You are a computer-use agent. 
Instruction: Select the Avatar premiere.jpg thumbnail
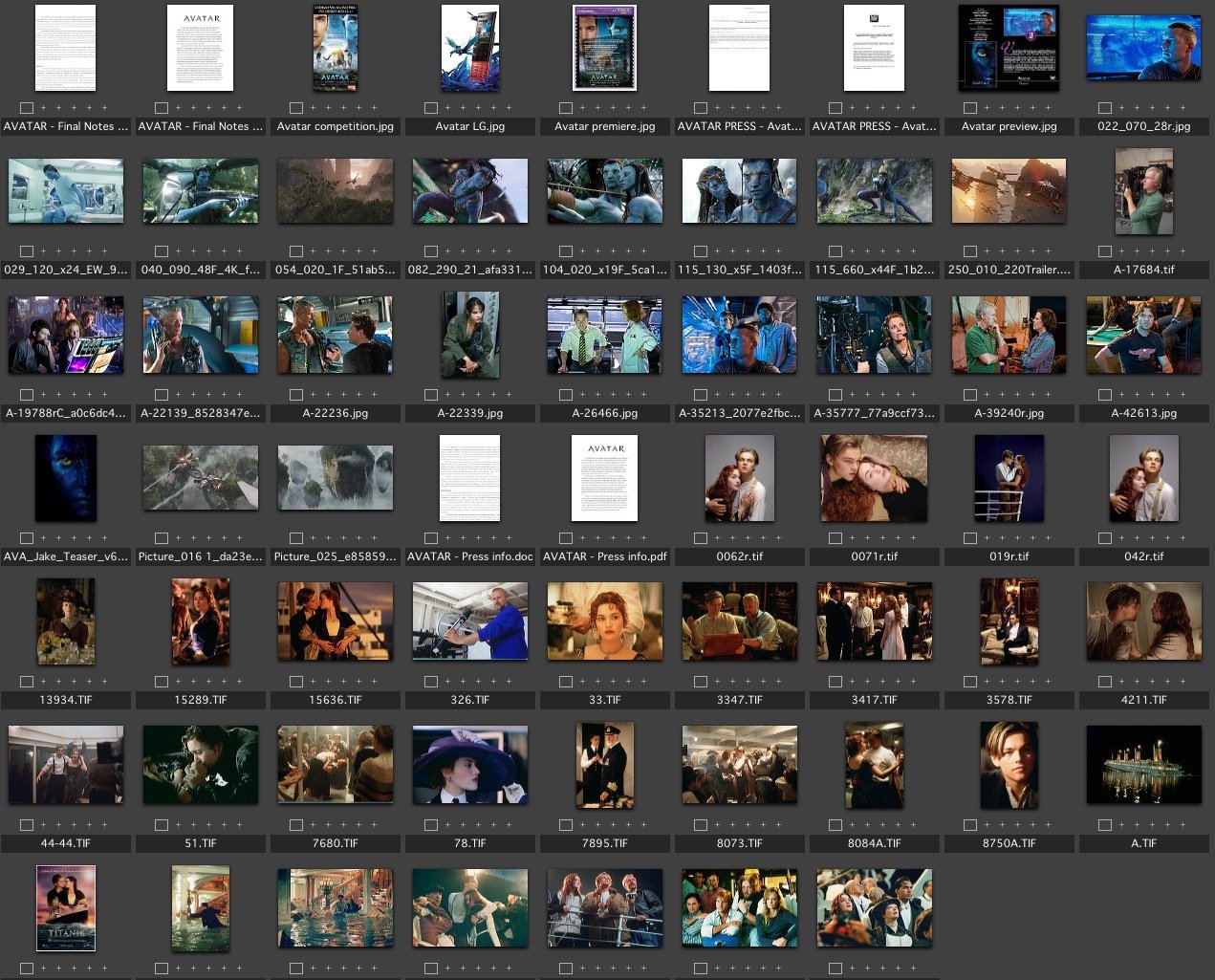[604, 48]
